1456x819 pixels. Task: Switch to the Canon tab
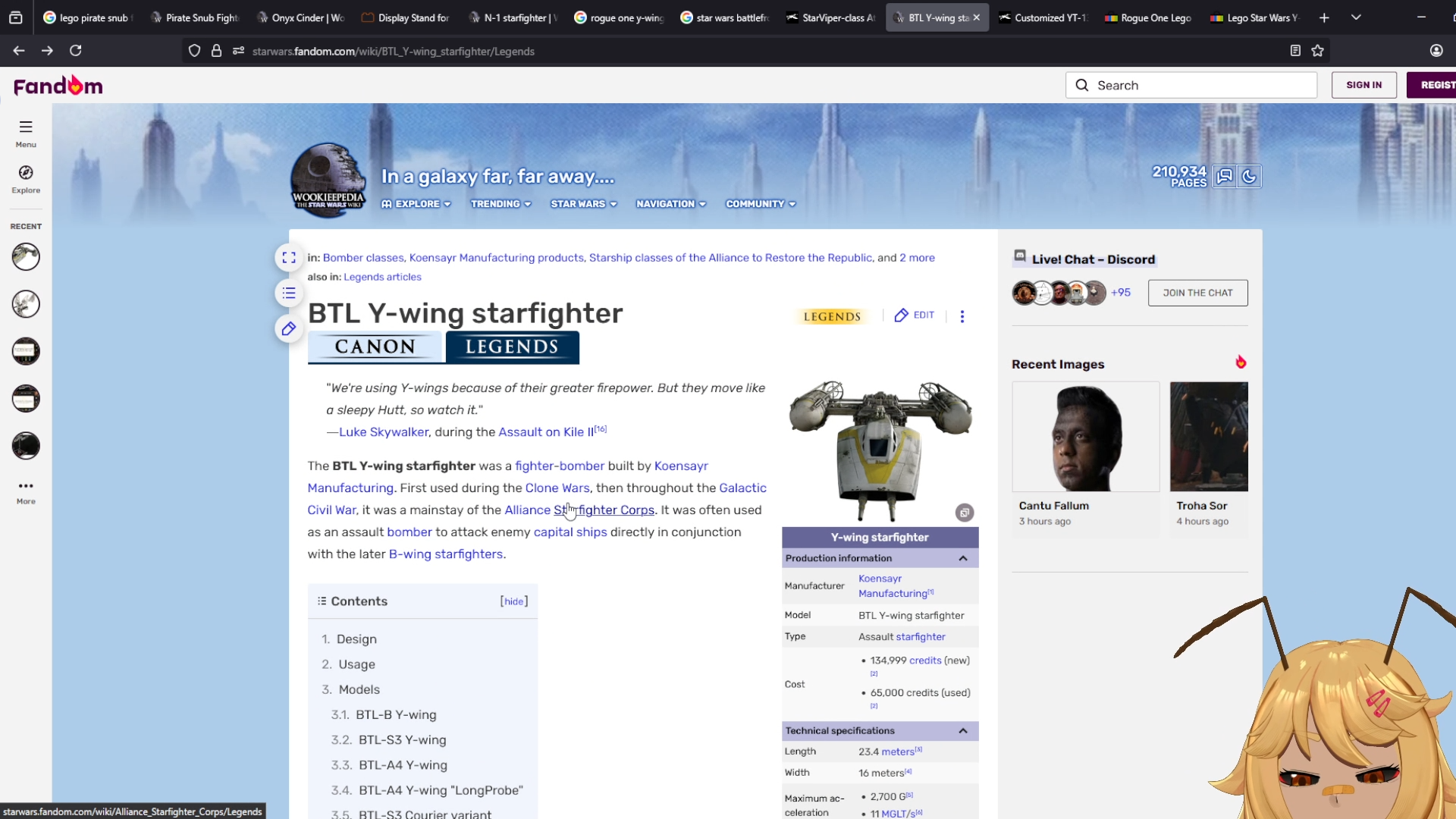[375, 347]
